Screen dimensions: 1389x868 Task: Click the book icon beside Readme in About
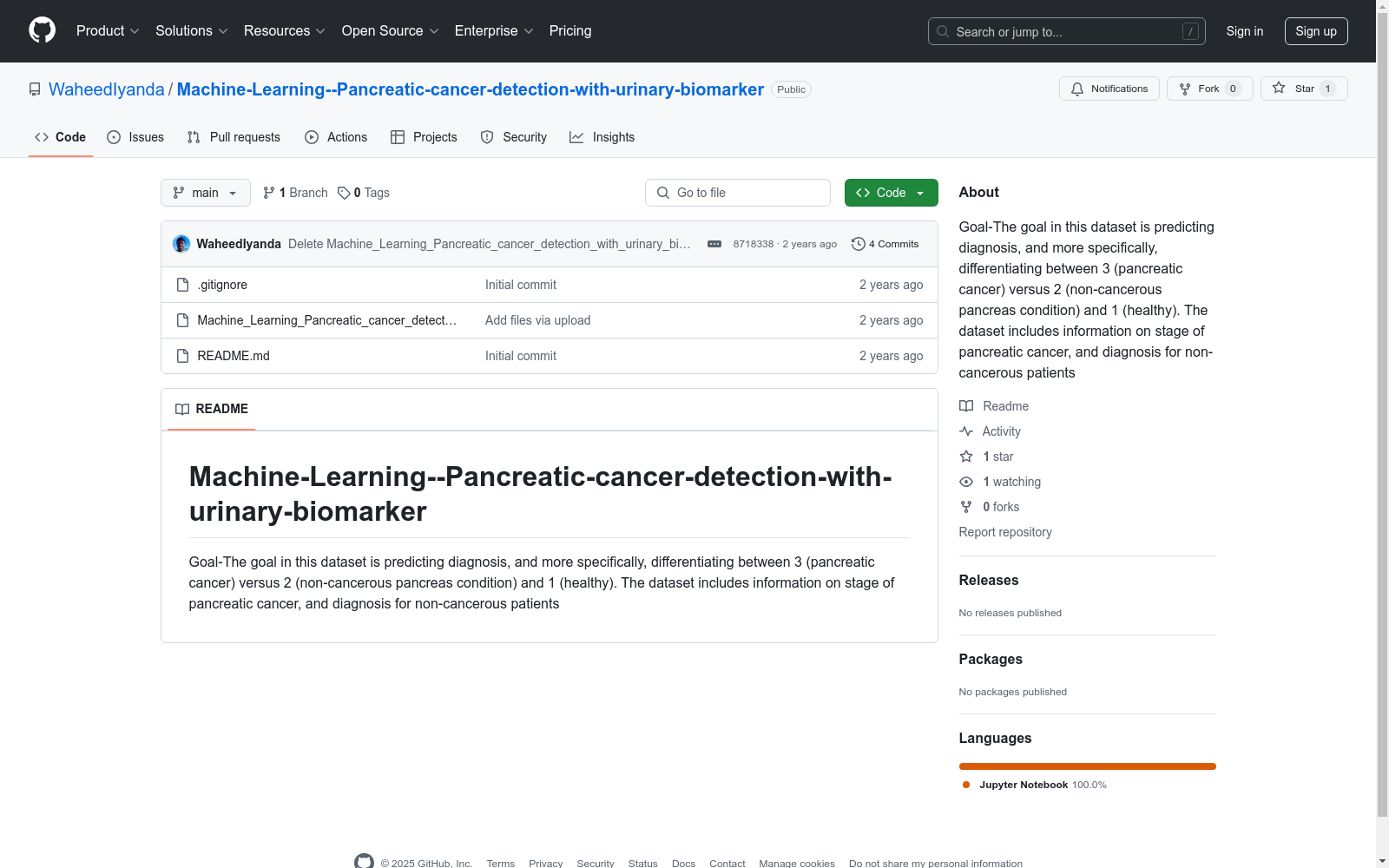pyautogui.click(x=966, y=406)
